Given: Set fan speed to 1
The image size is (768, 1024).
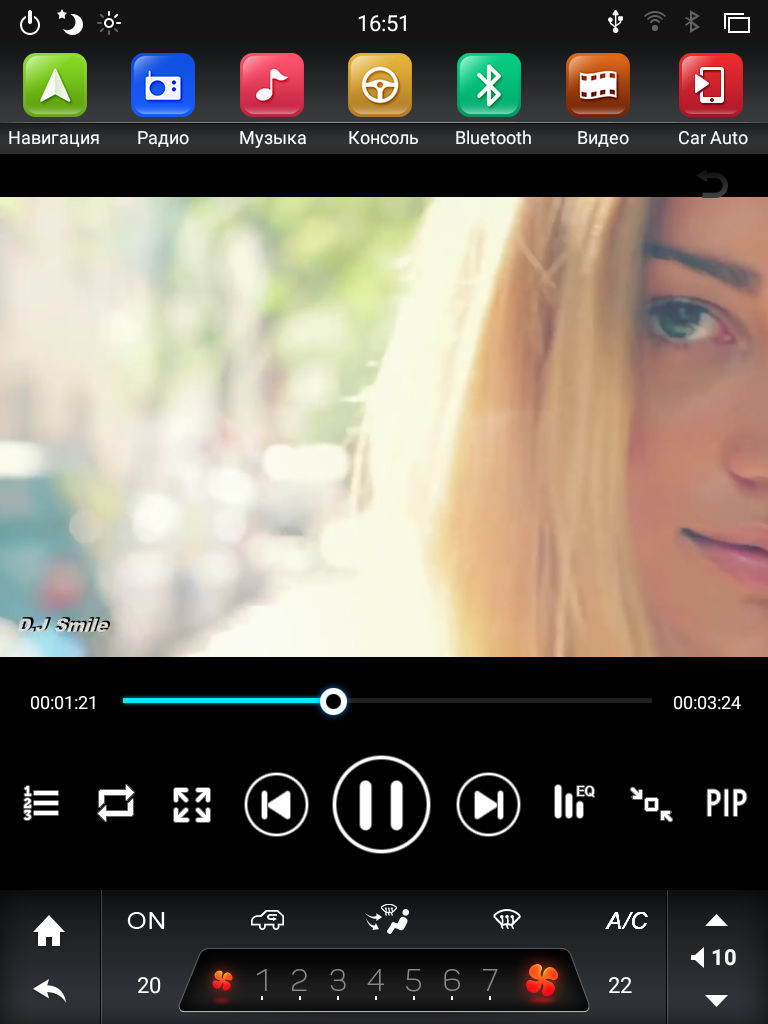Looking at the screenshot, I should tap(263, 981).
